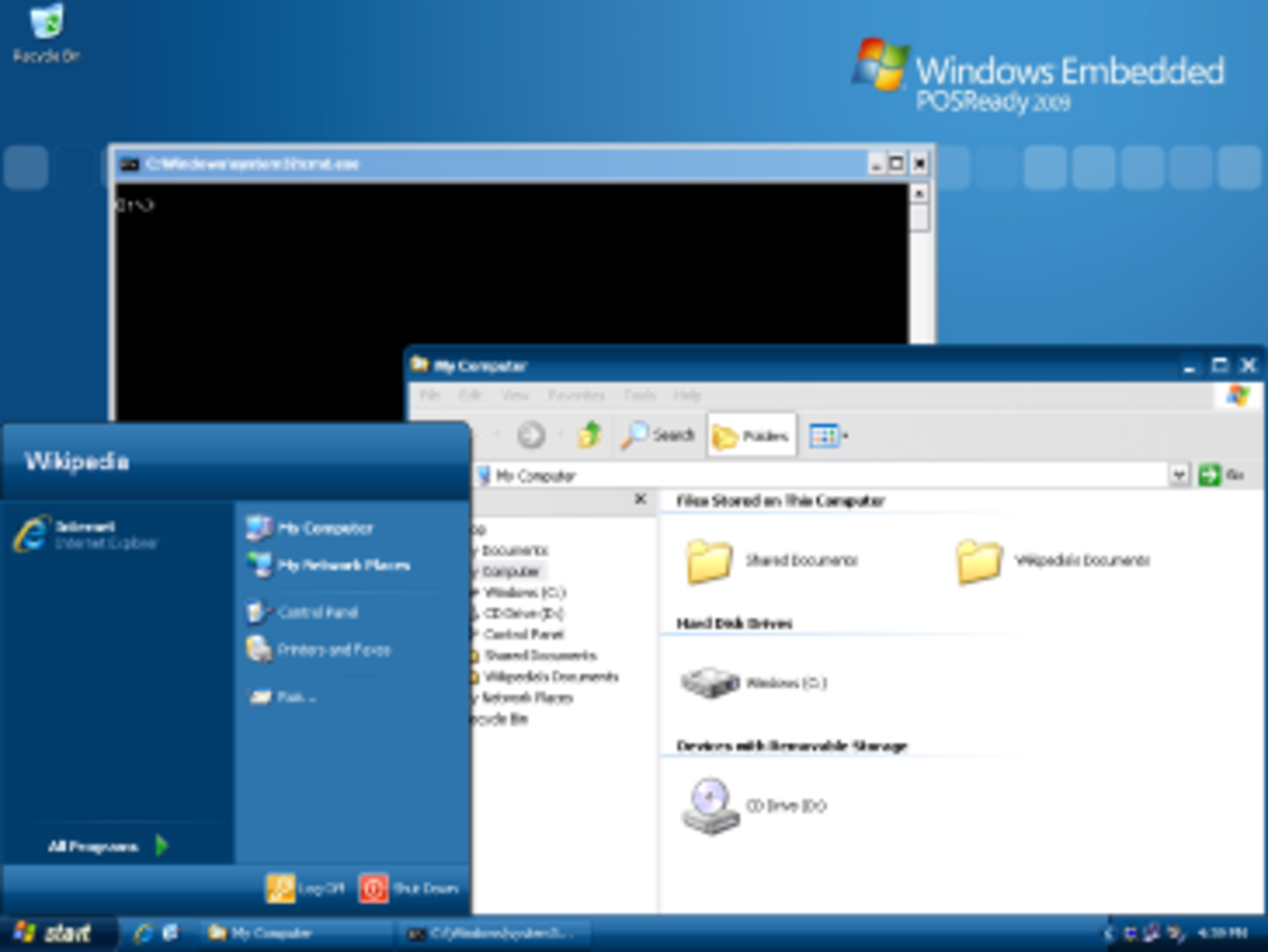The width and height of the screenshot is (1268, 952).
Task: Maximize the cmd.exe window
Action: 897,164
